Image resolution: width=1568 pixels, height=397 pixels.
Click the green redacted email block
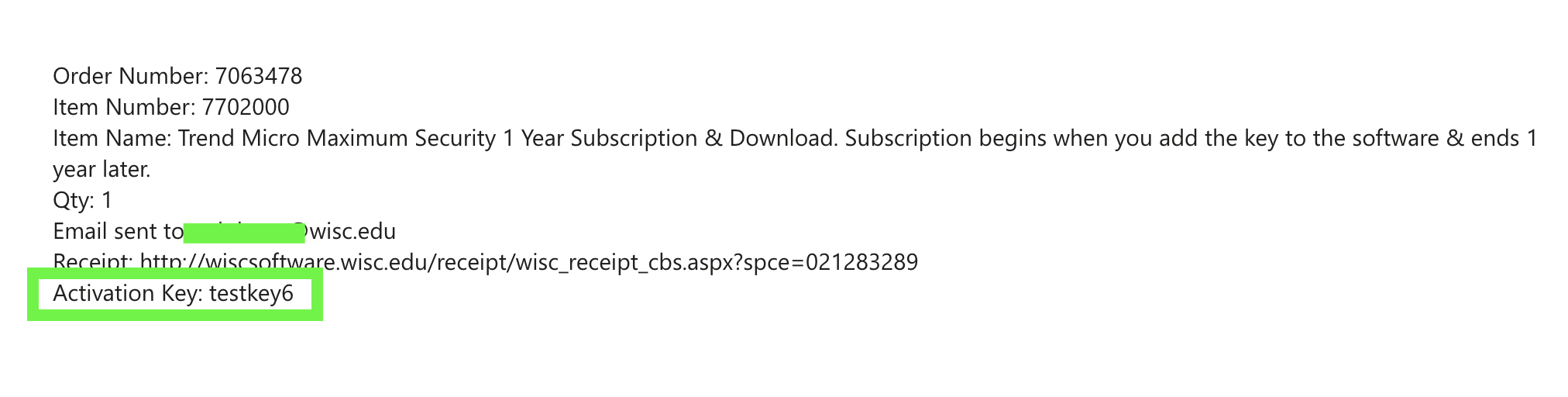tap(245, 232)
